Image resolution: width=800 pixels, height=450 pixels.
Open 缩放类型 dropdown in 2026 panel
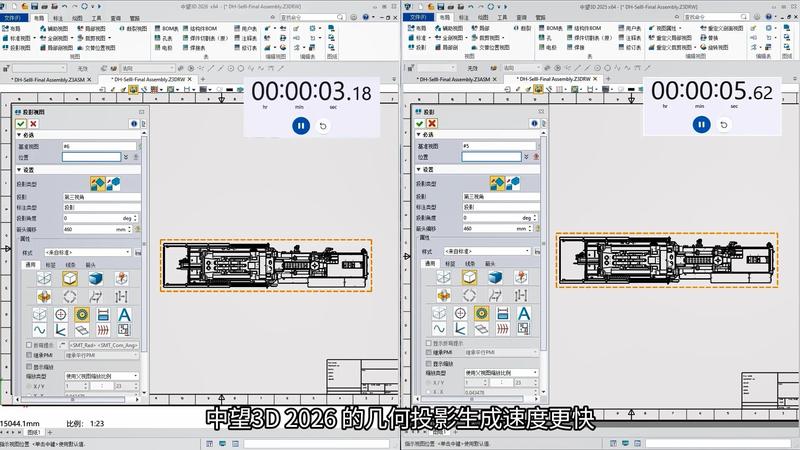pyautogui.click(x=102, y=376)
